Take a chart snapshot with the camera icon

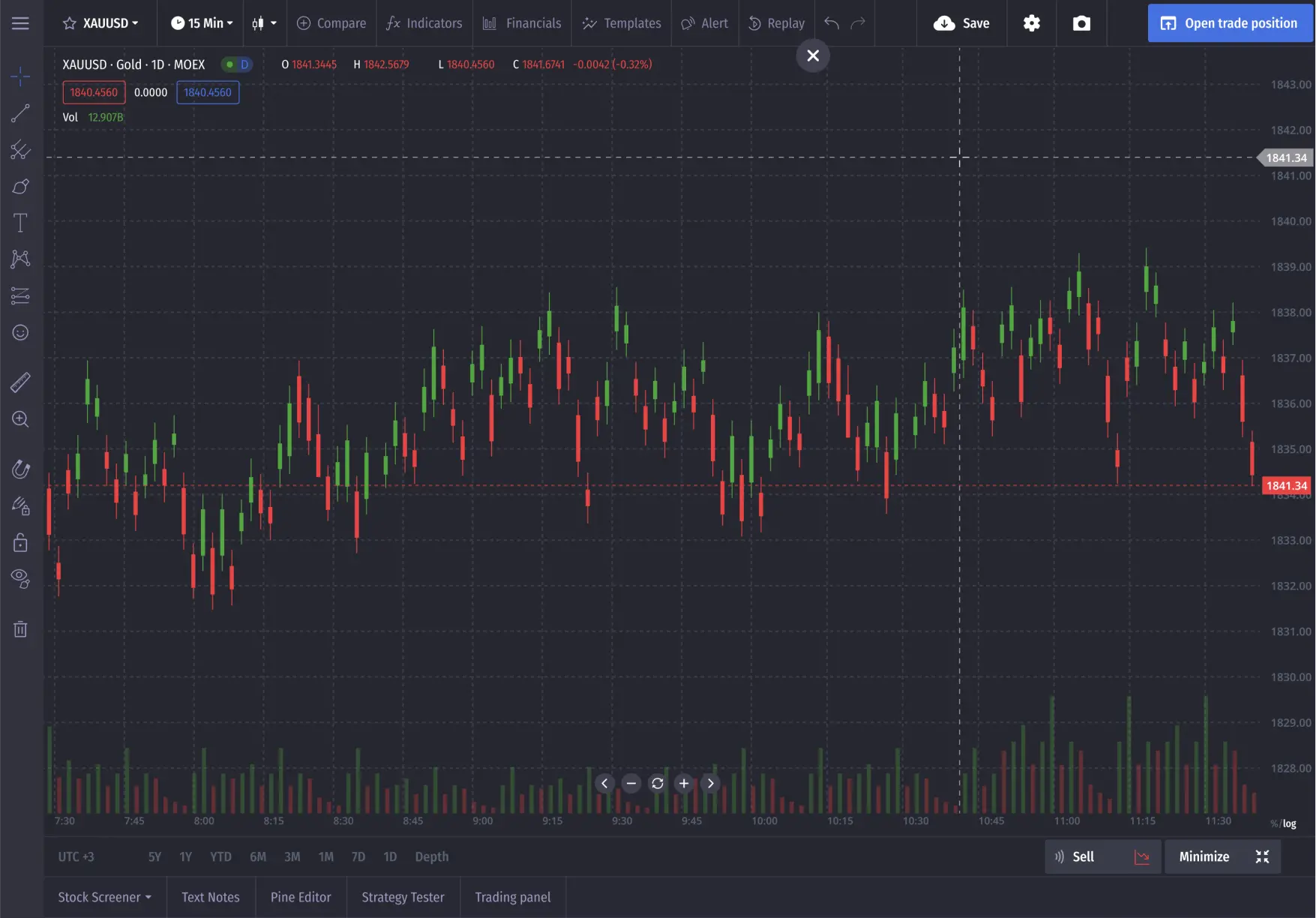[x=1081, y=23]
